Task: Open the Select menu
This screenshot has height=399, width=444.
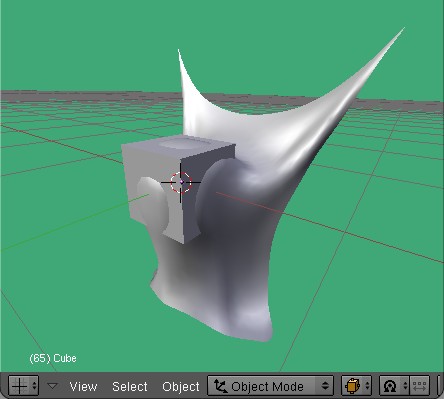Action: click(130, 386)
